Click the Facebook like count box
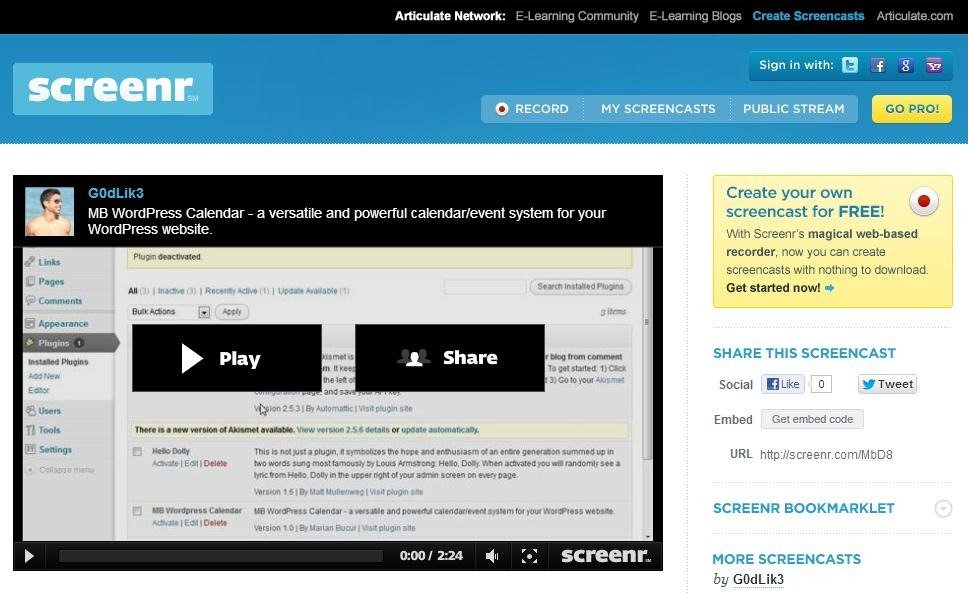Image resolution: width=968 pixels, height=595 pixels. [821, 384]
